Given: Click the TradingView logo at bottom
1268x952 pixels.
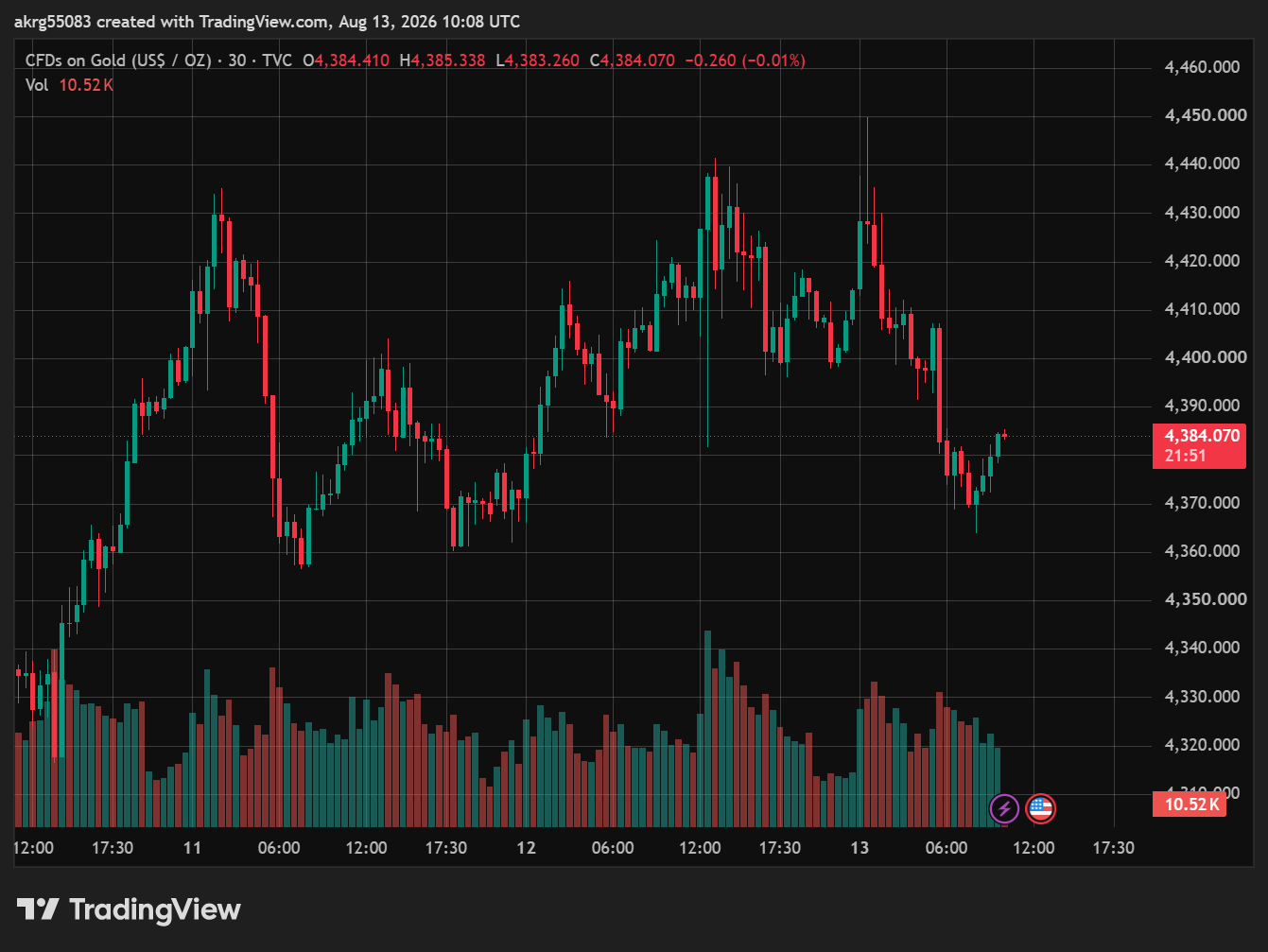Looking at the screenshot, I should [129, 909].
